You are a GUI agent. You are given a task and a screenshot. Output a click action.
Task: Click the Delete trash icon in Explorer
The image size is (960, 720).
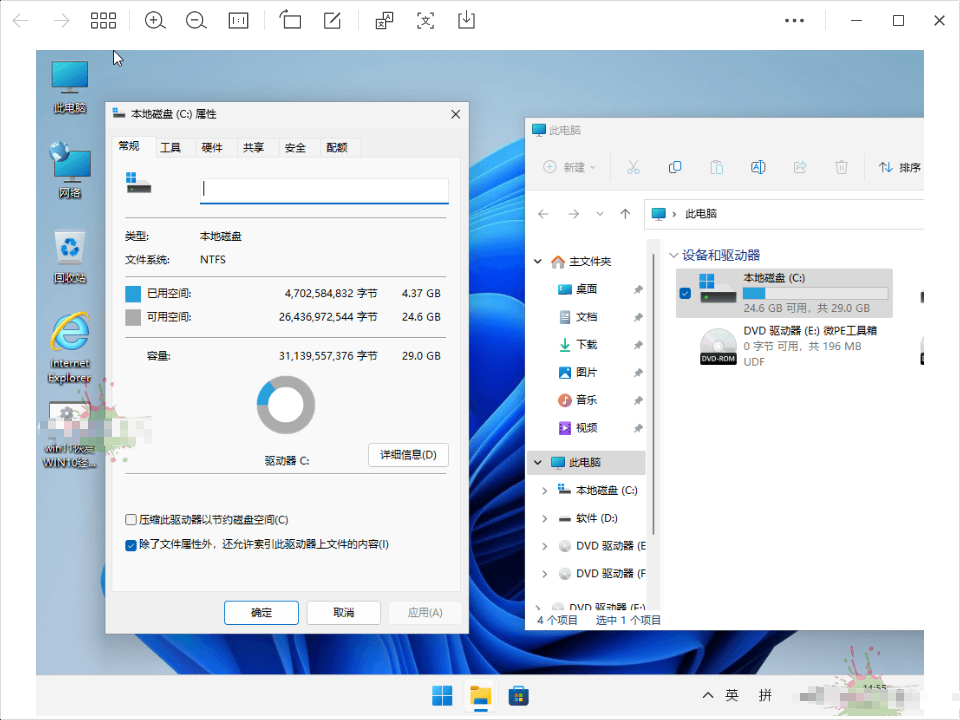click(x=841, y=167)
